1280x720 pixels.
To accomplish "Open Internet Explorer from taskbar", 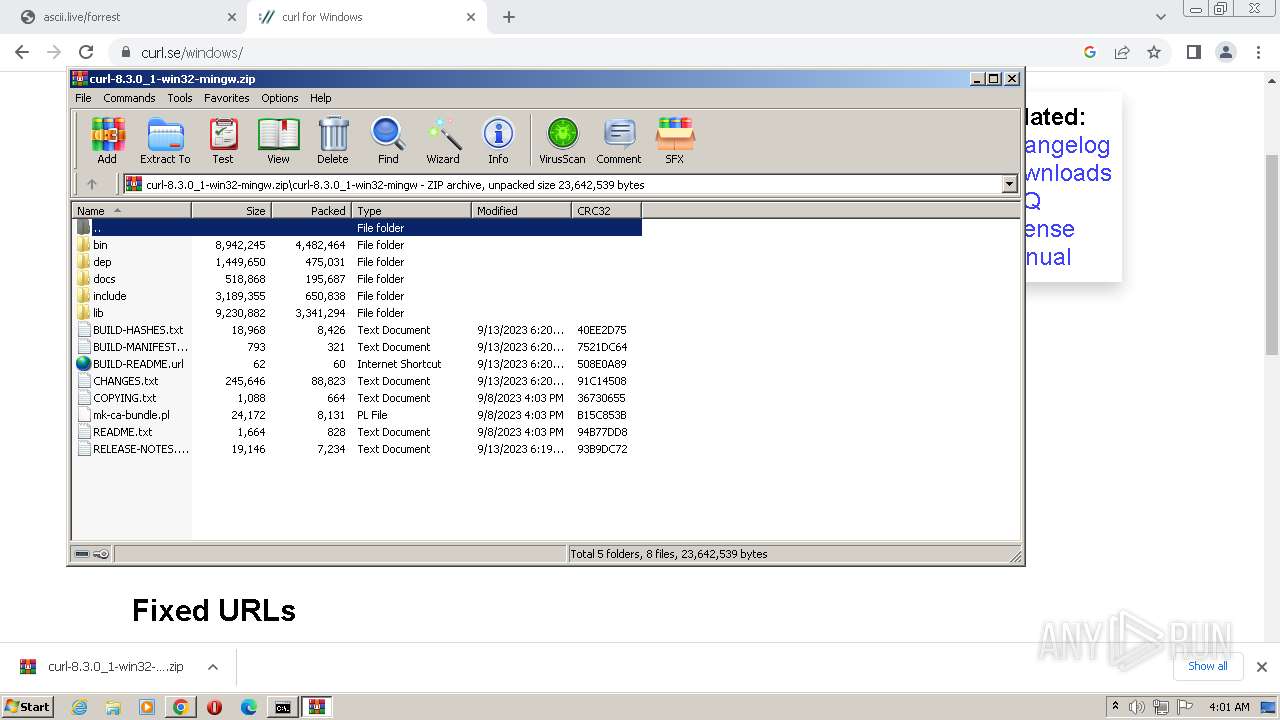I will (79, 707).
